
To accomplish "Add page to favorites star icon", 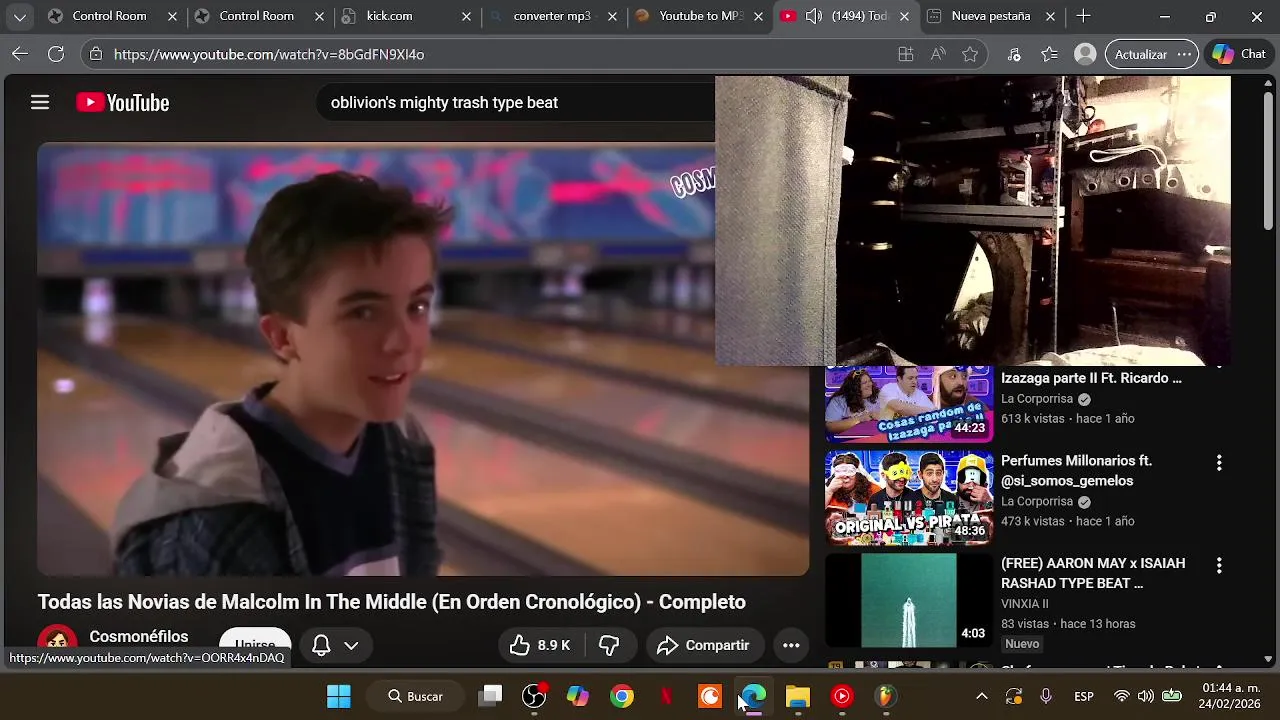I will click(x=970, y=54).
